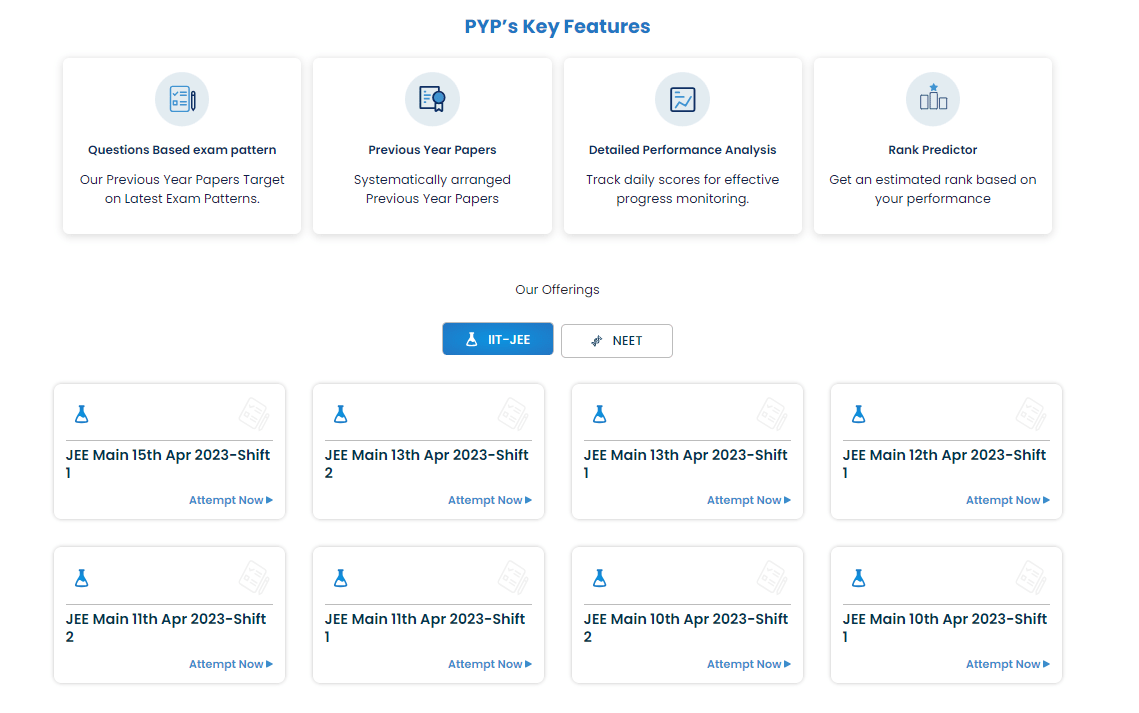Click faded paper icon on JEE Main 13th Apr Shift 2 card
This screenshot has height=713, width=1139.
click(x=513, y=413)
